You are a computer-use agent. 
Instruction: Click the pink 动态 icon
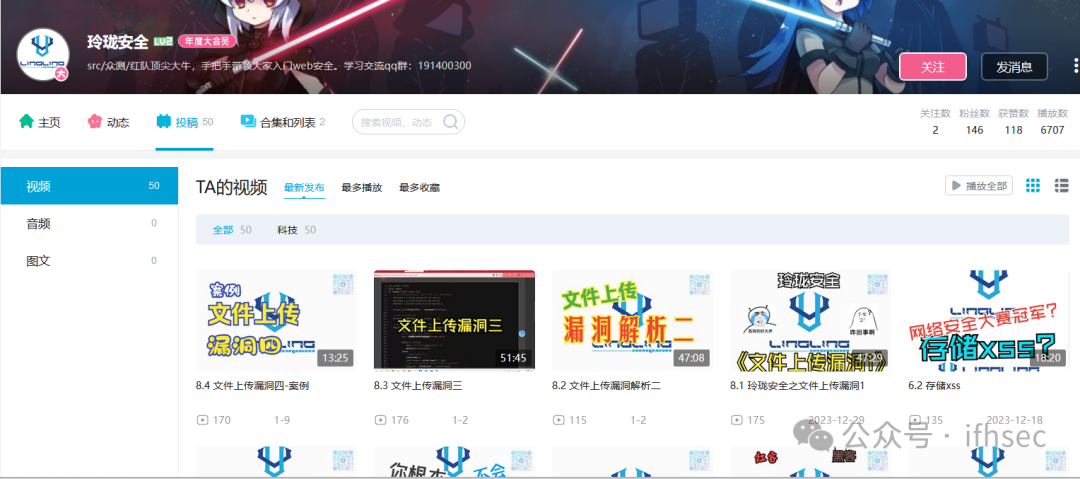pos(94,121)
